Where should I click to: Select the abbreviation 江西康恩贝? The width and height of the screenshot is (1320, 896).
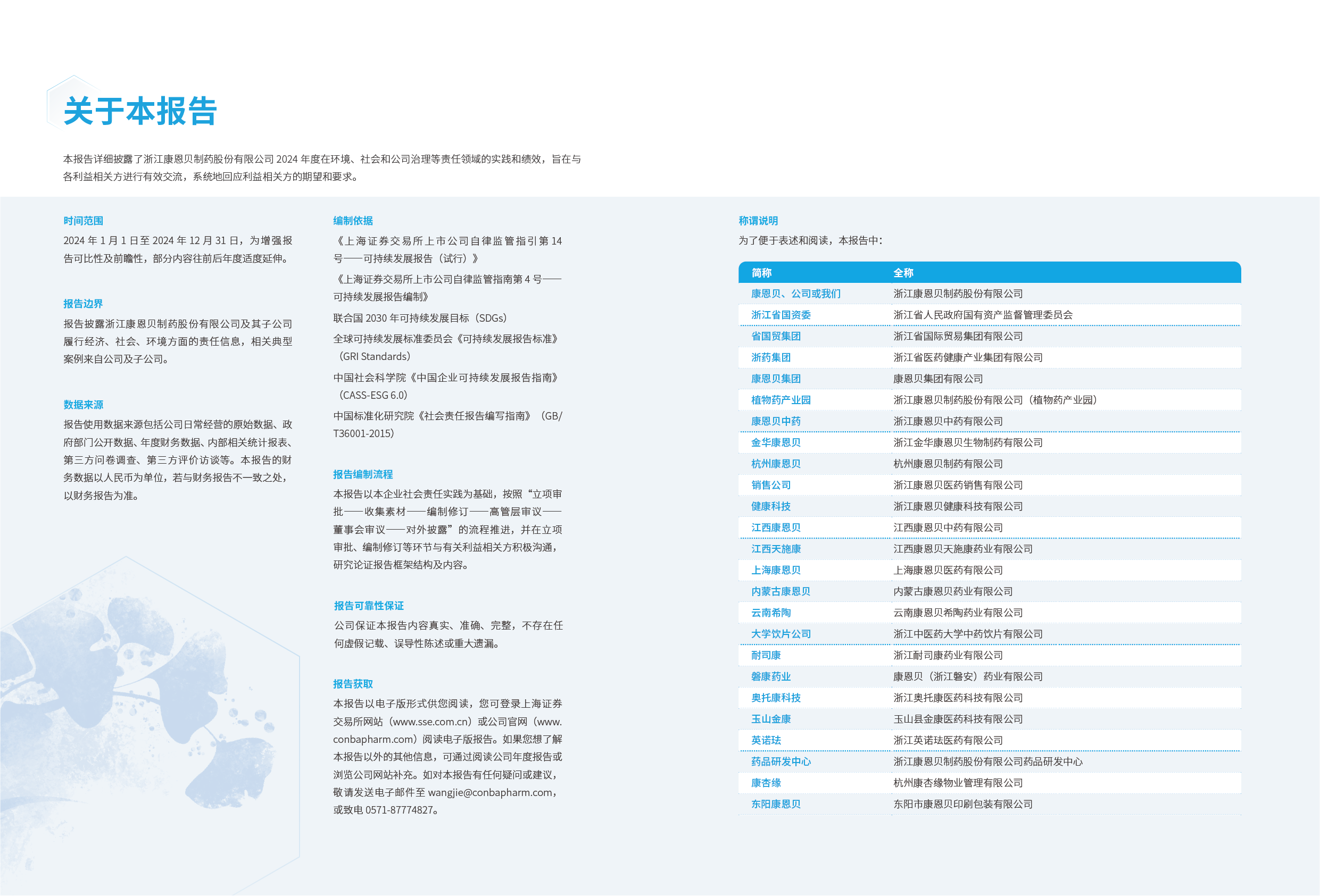[776, 528]
